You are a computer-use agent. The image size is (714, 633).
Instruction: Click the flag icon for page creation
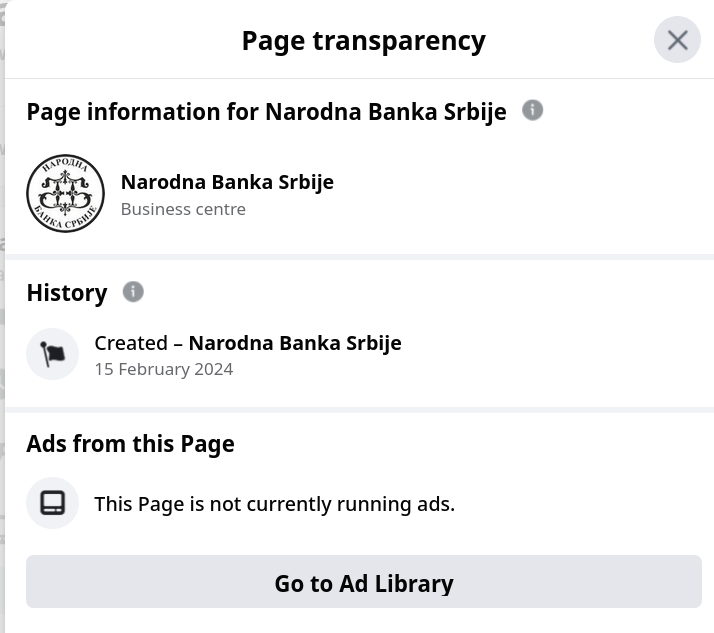52,354
